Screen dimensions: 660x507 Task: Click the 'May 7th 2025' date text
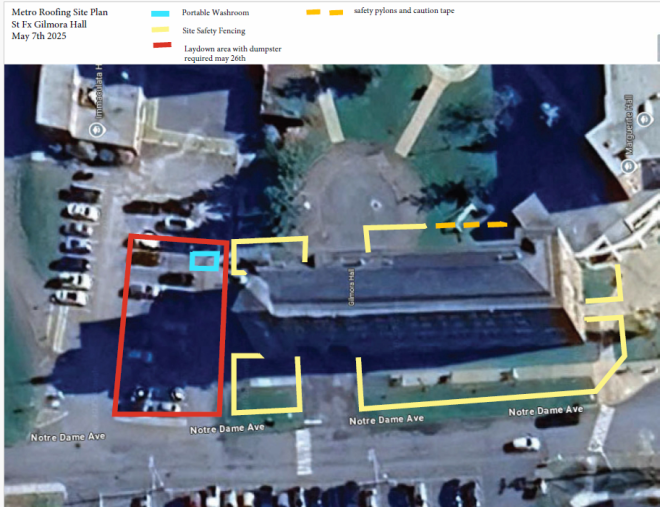(x=40, y=37)
